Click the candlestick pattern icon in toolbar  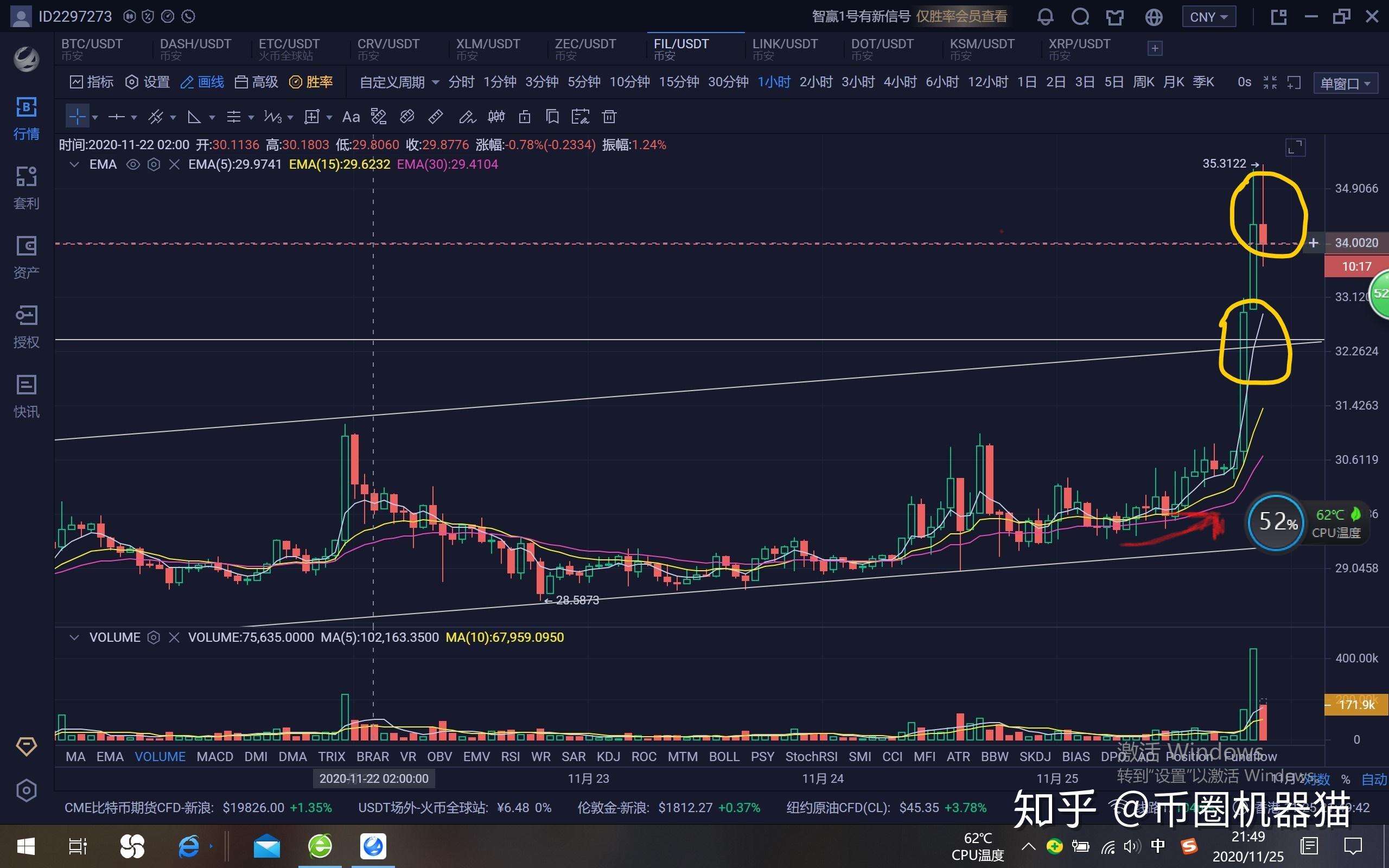tap(496, 117)
